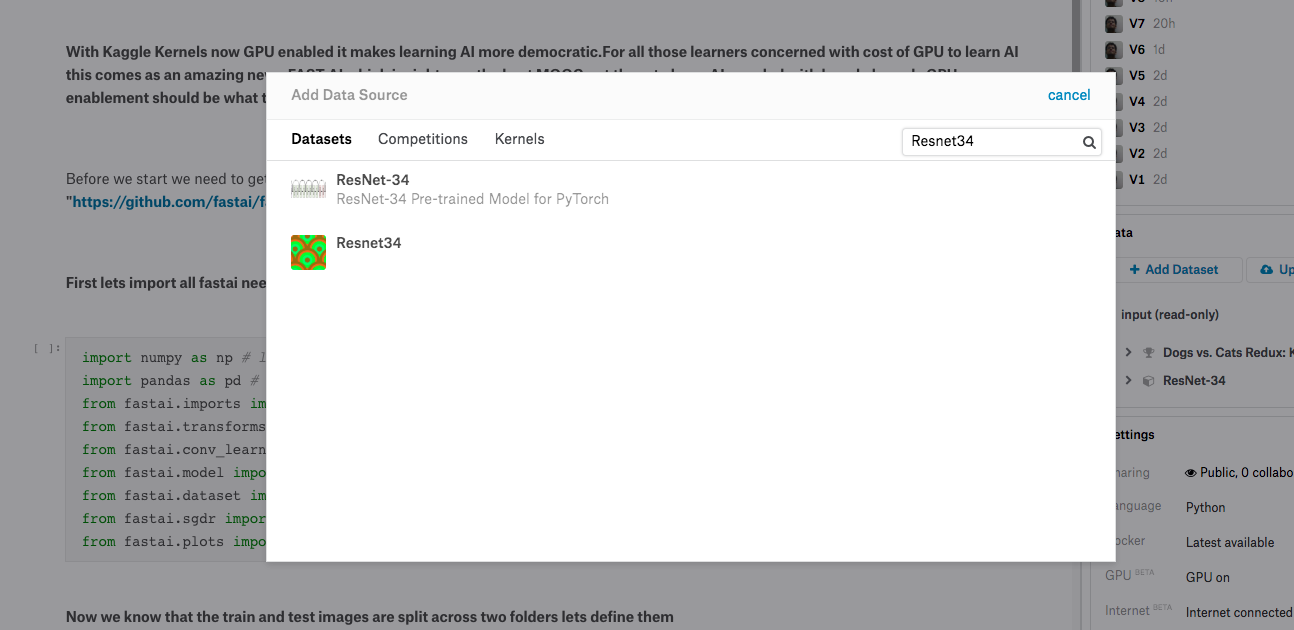
Task: Click the 'from fastai.model' code line
Action: (x=173, y=473)
